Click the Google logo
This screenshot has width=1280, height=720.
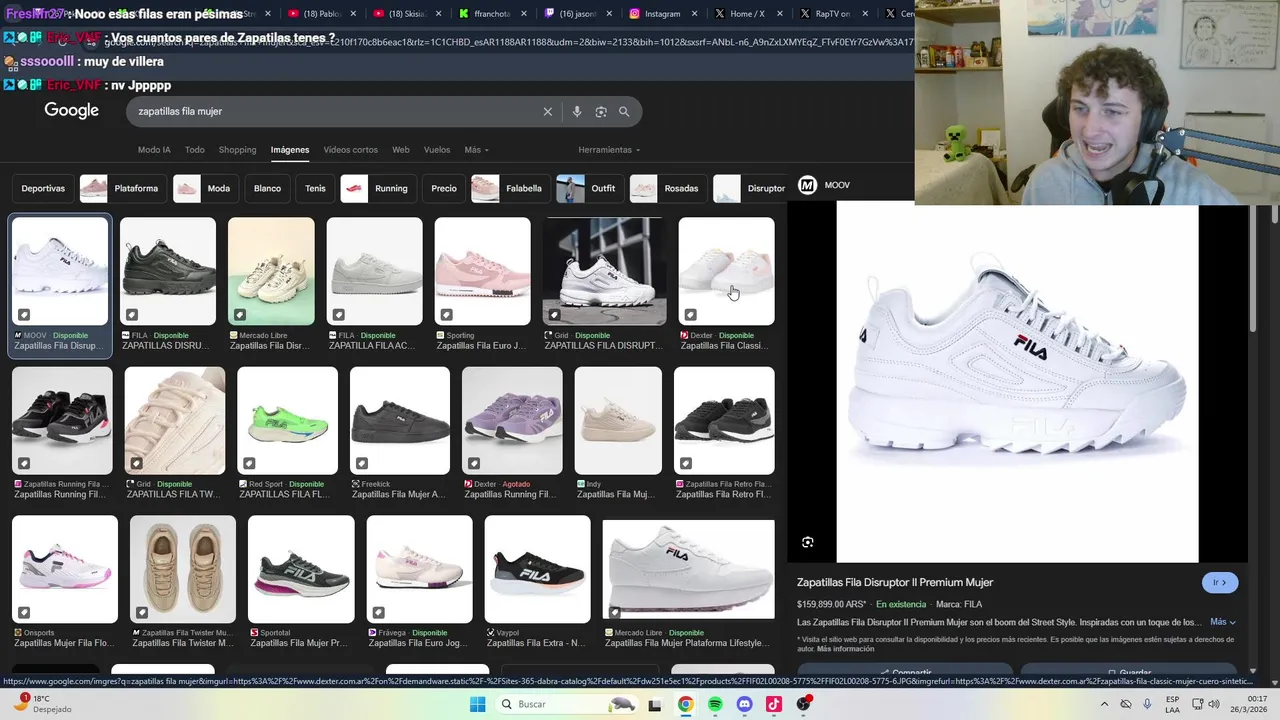point(71,111)
